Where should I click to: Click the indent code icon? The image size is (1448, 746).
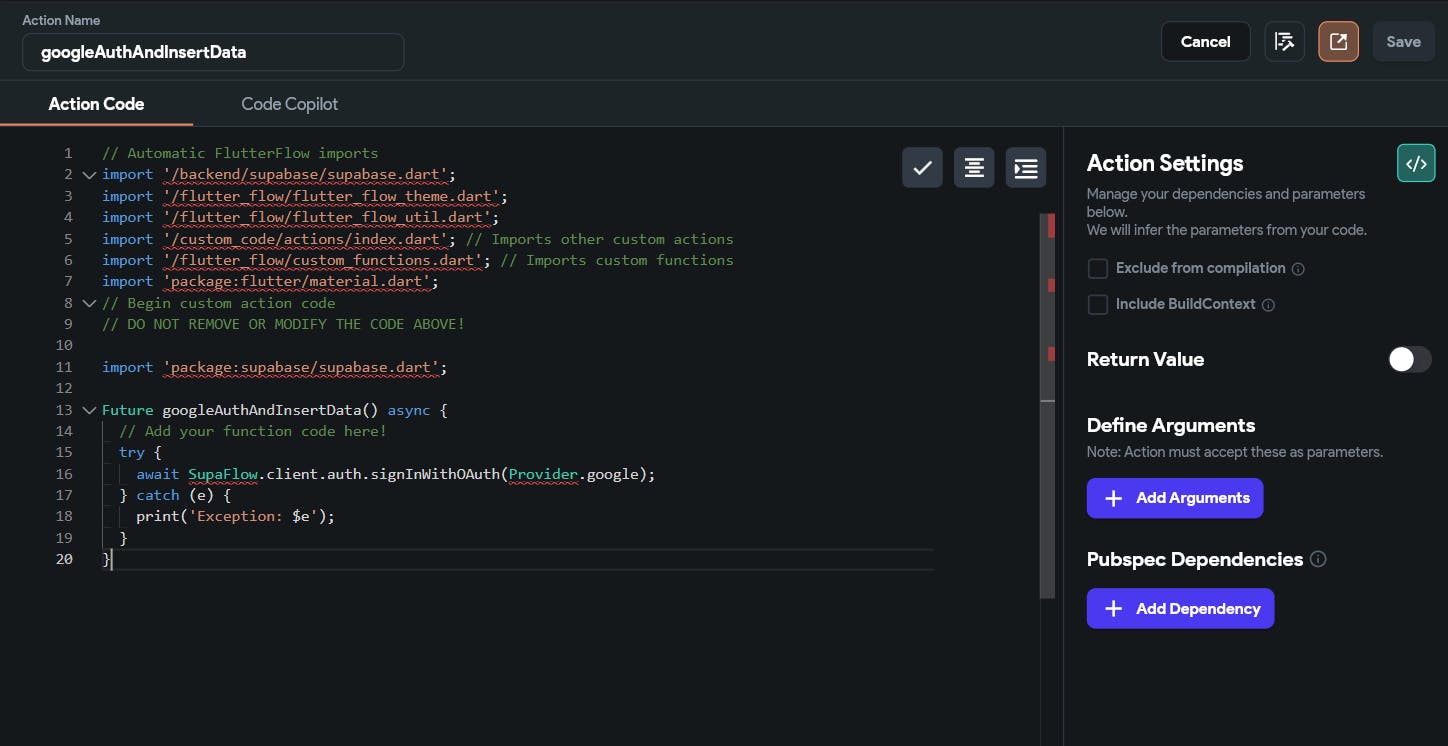click(1025, 168)
